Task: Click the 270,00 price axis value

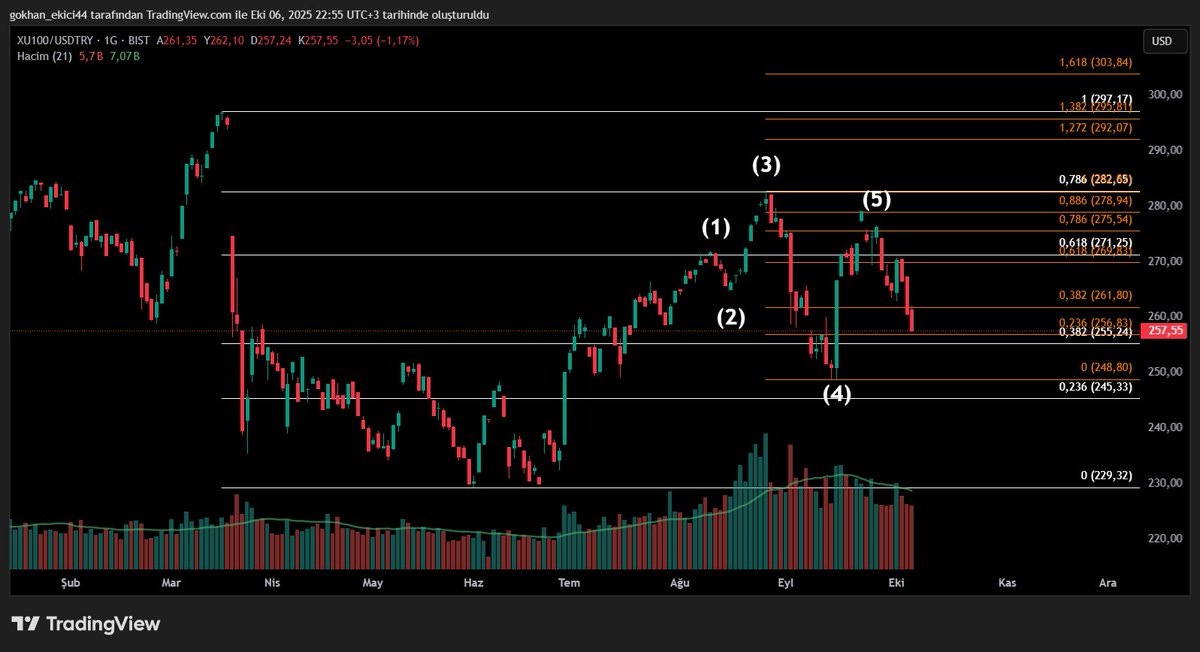Action: click(1165, 261)
